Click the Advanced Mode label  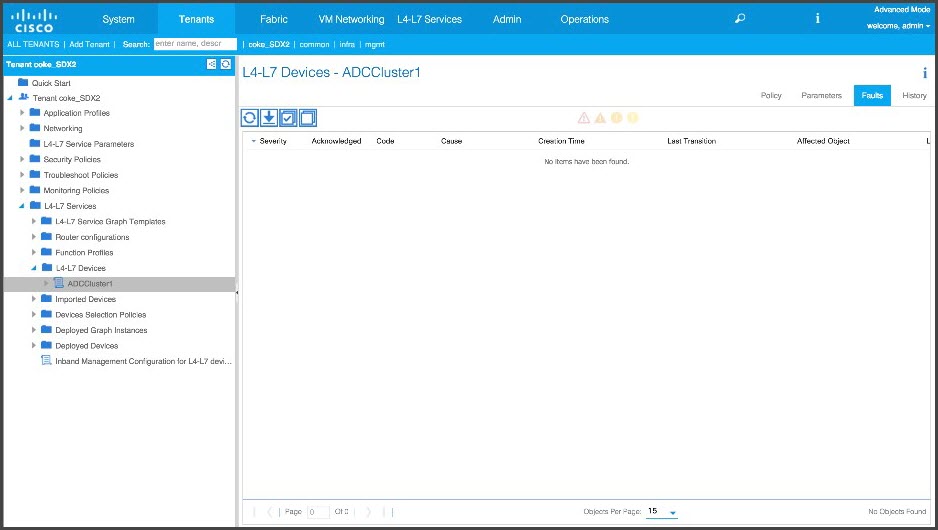pos(902,10)
